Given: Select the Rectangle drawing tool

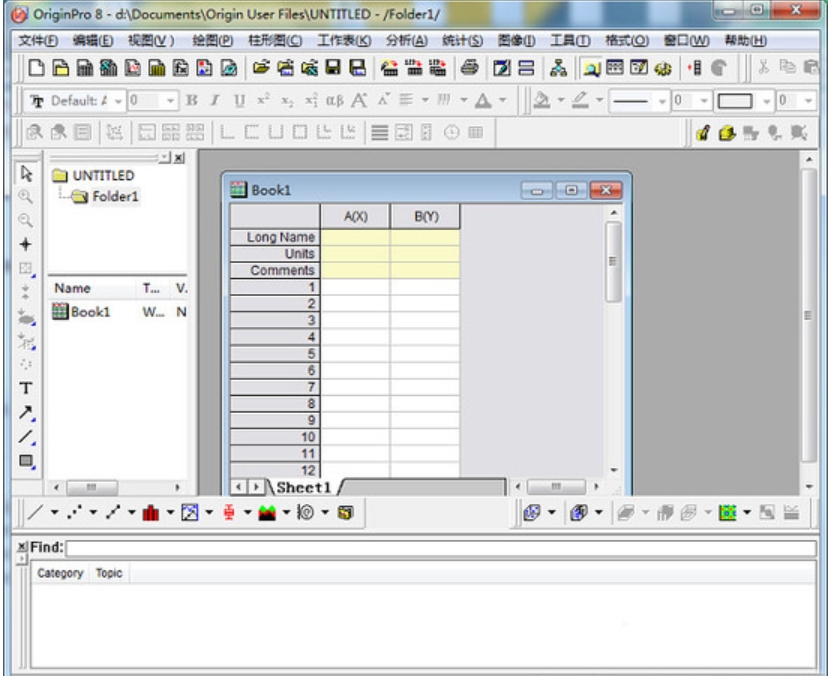Looking at the screenshot, I should (25, 461).
